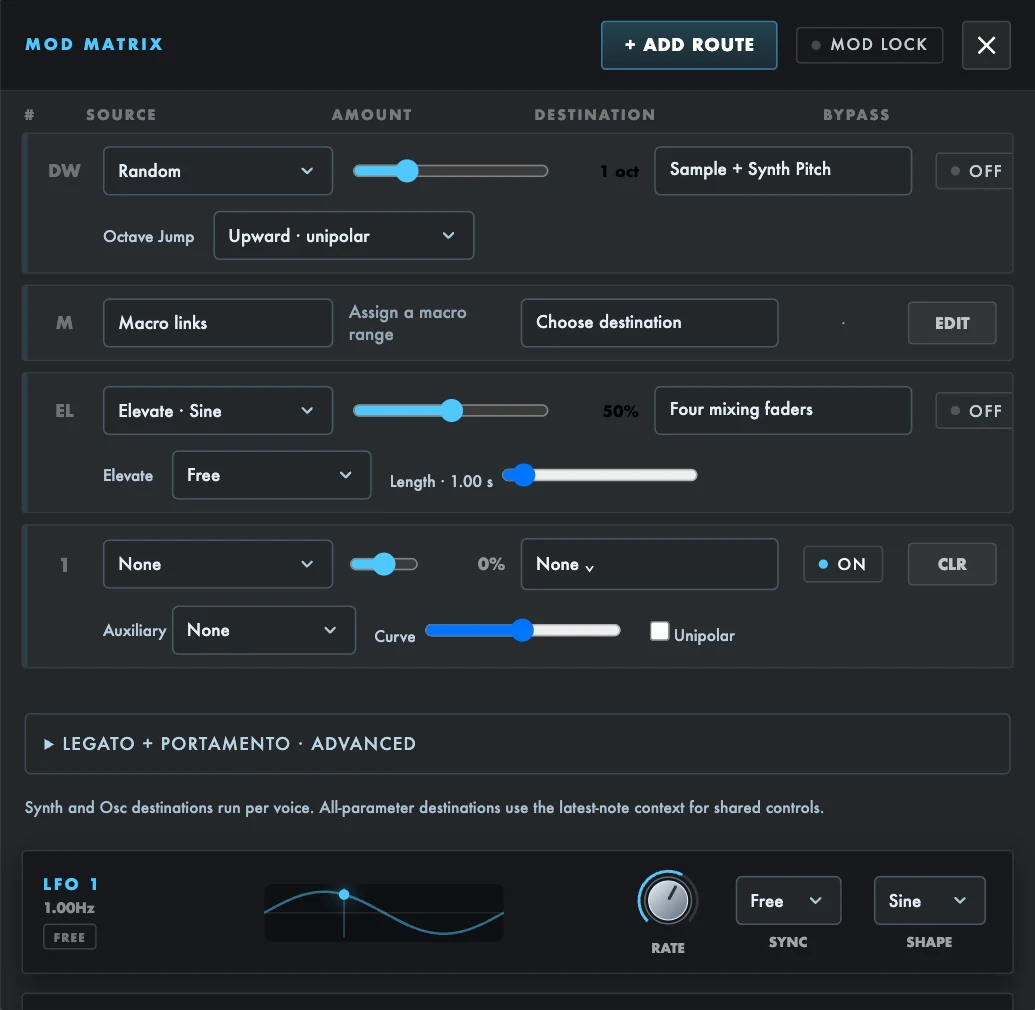Adjust the Random route amount slider

(x=451, y=171)
